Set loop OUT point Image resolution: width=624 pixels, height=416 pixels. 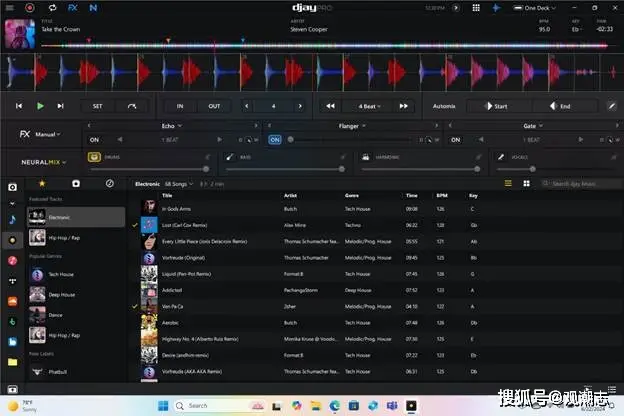coord(214,106)
